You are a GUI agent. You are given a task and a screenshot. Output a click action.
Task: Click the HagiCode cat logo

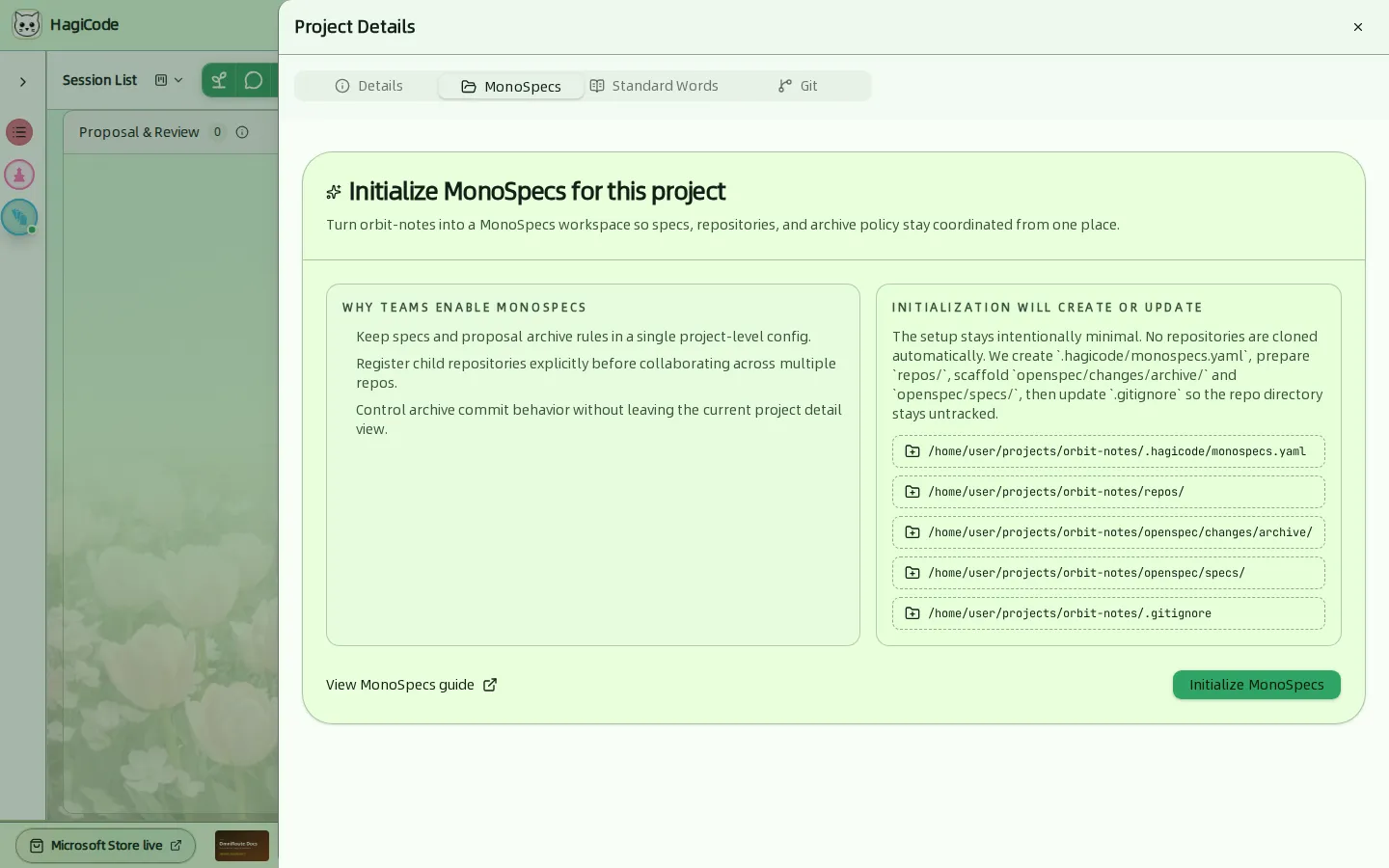pyautogui.click(x=27, y=25)
